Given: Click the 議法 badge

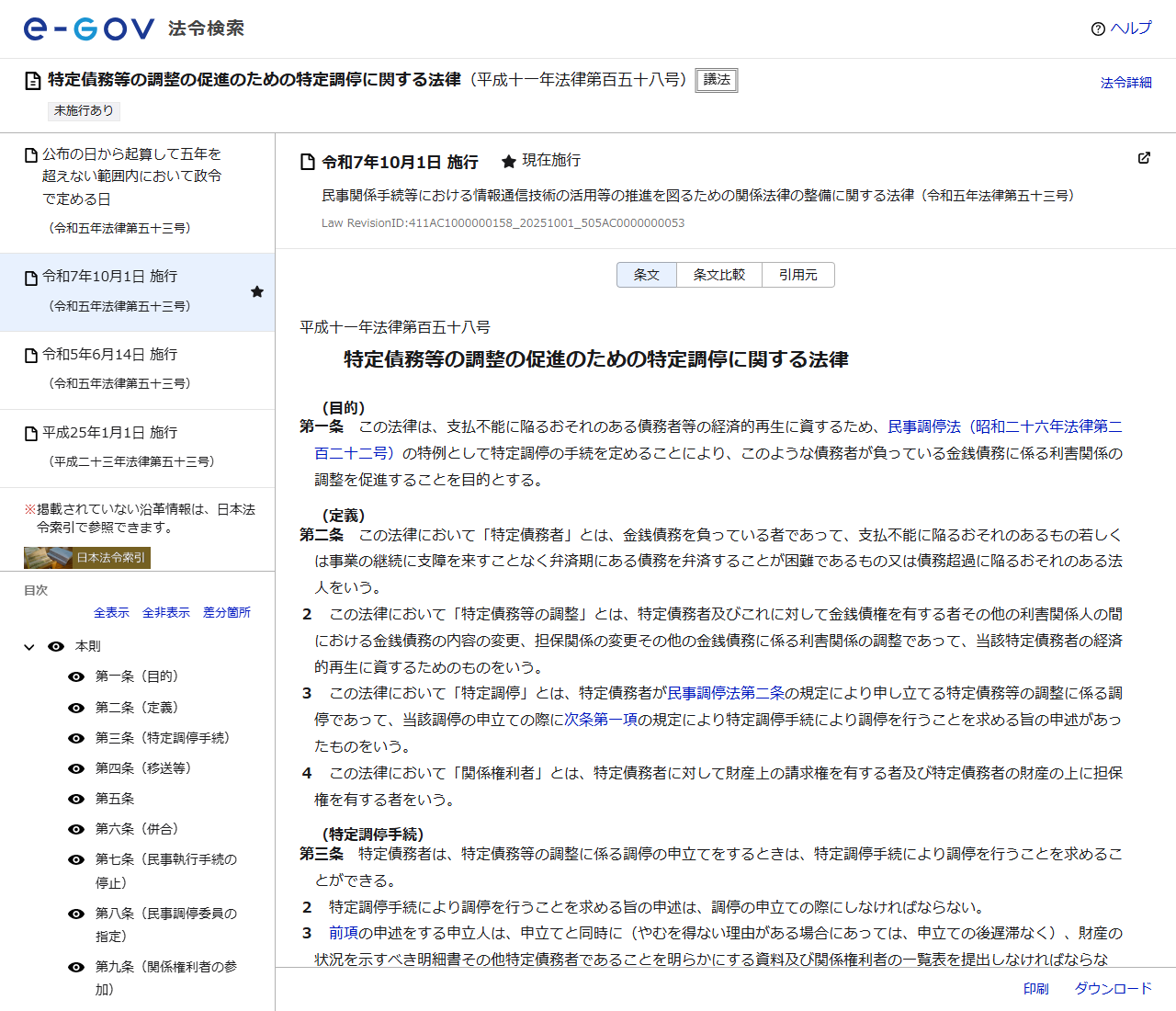Looking at the screenshot, I should [x=717, y=80].
